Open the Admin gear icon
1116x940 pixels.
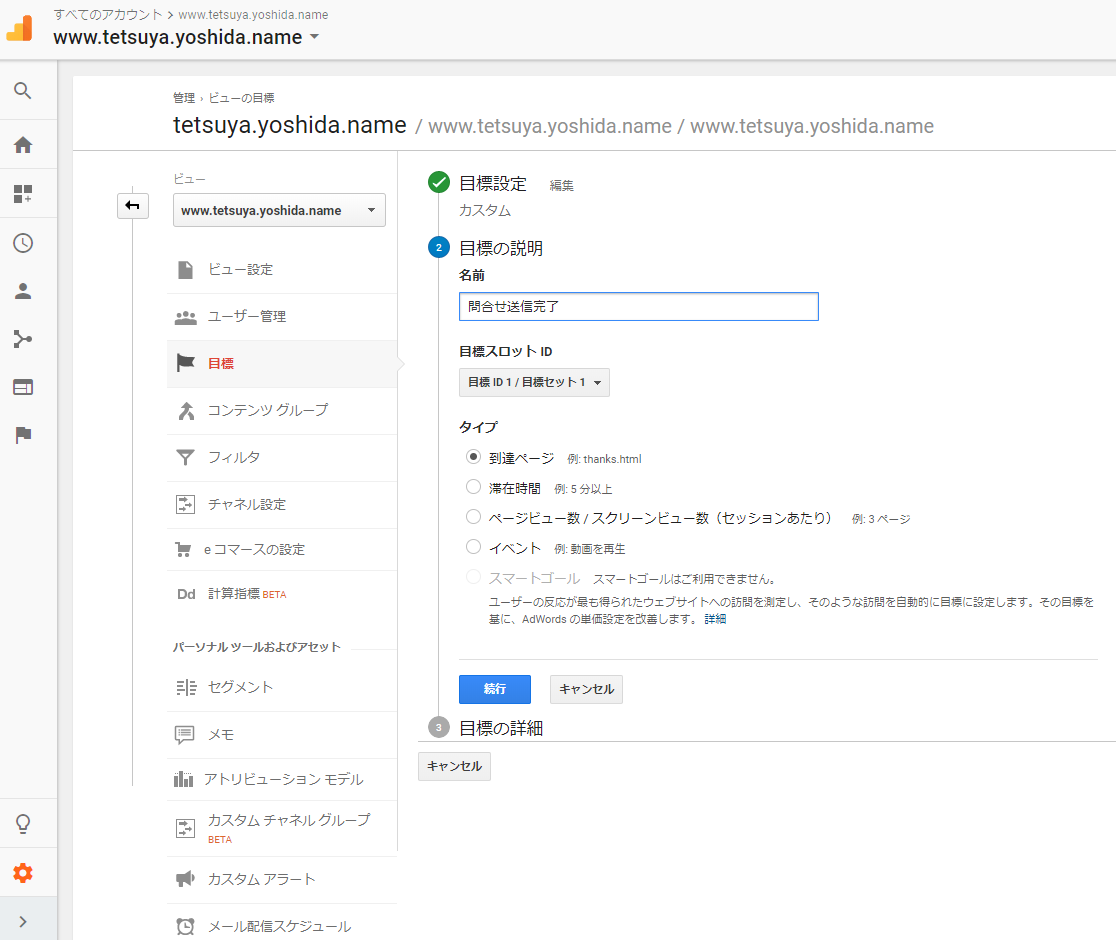pyautogui.click(x=22, y=873)
